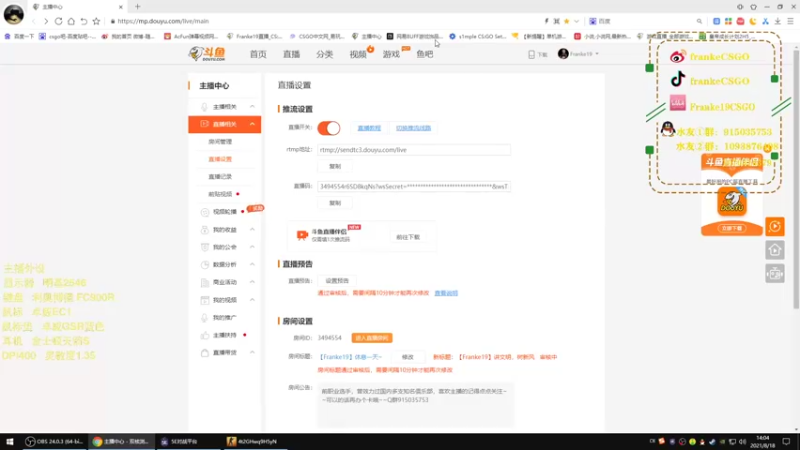Image resolution: width=800 pixels, height=450 pixels.
Task: Click the address bar URL
Action: (163, 21)
